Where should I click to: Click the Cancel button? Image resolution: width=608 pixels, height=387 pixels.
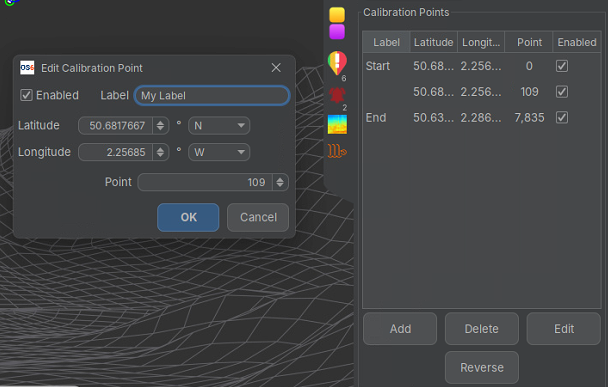pyautogui.click(x=258, y=217)
